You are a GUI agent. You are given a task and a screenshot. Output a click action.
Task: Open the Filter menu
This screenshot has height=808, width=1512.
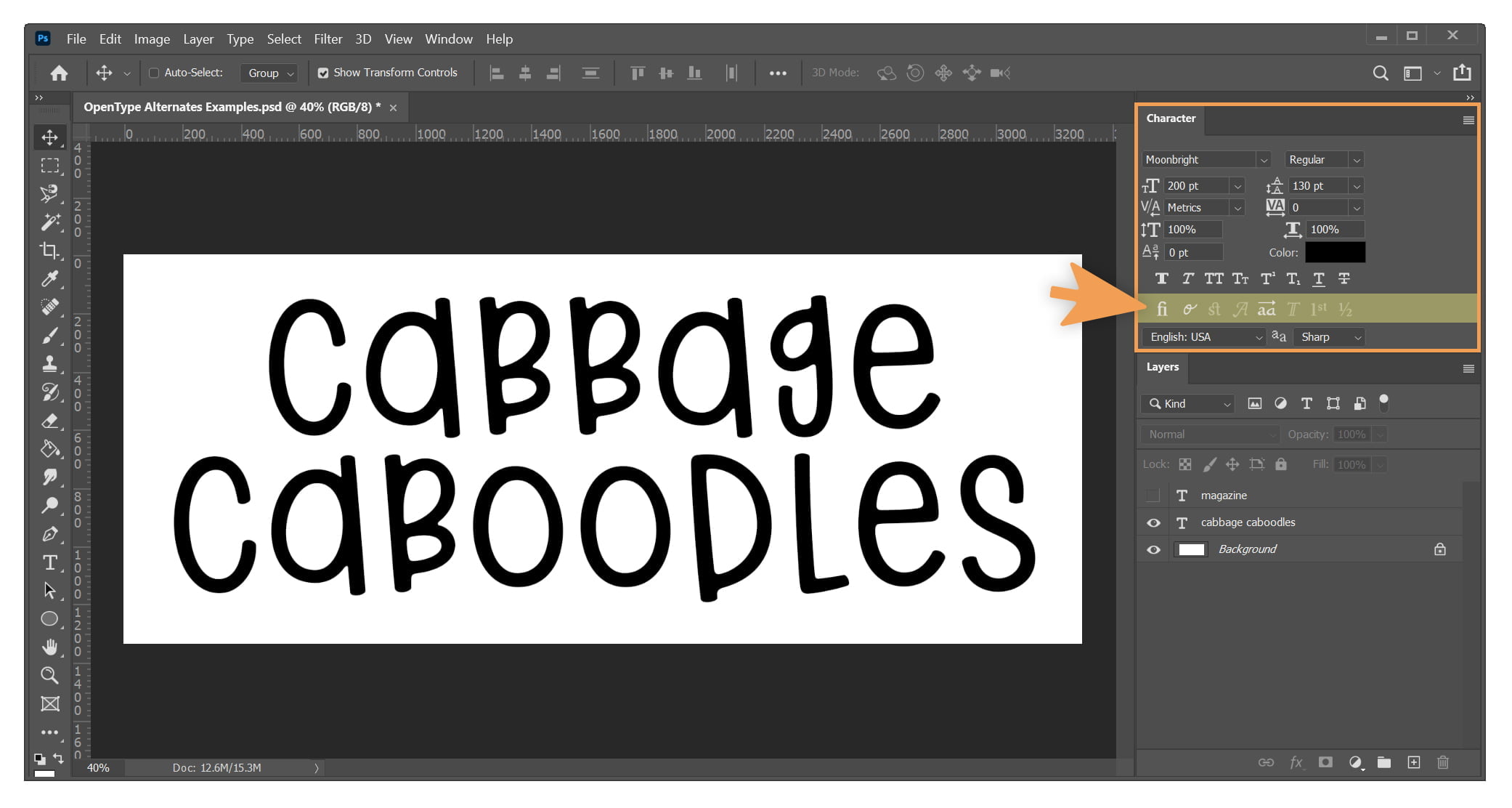[x=328, y=39]
